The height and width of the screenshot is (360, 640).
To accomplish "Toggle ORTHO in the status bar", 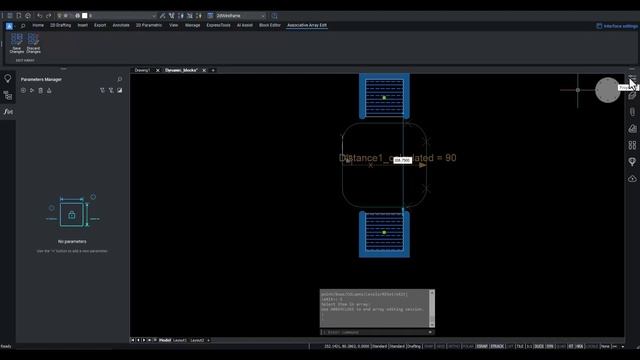I will 453,346.
